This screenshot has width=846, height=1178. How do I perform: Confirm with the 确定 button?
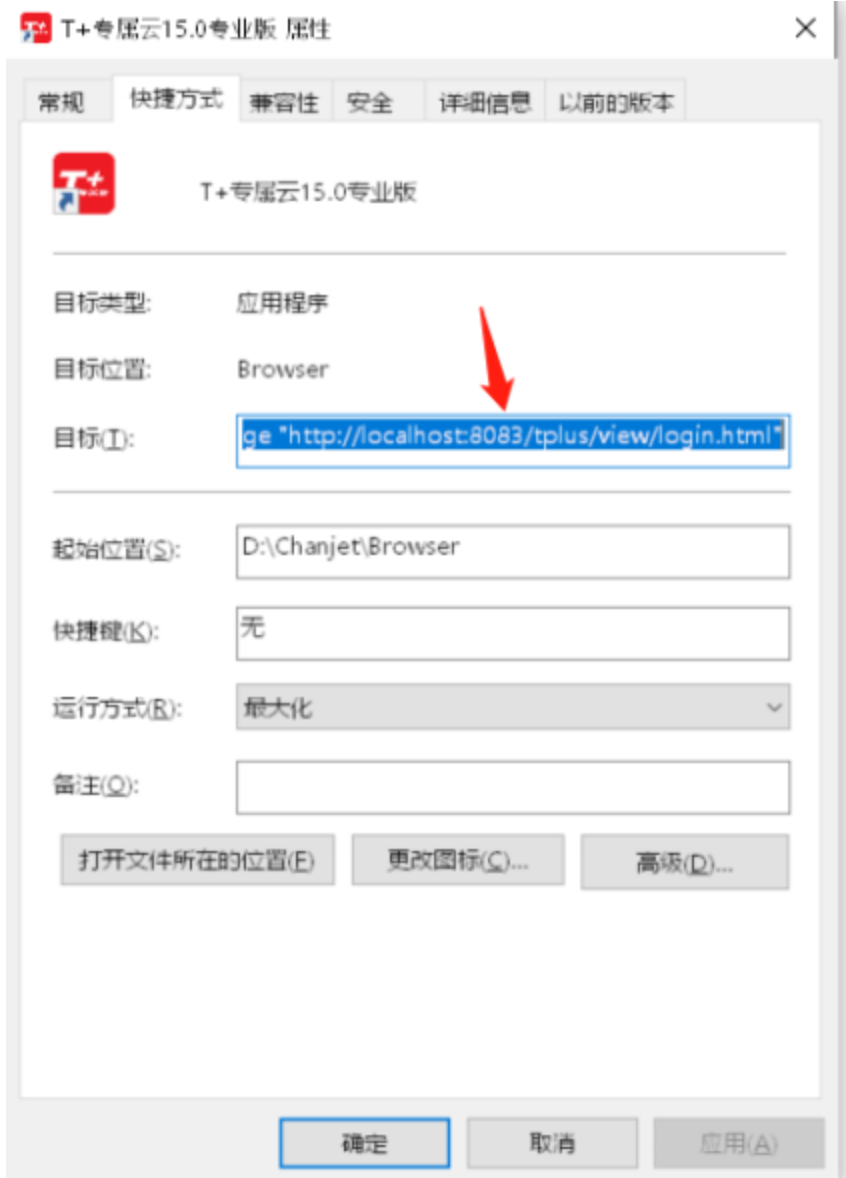365,1143
